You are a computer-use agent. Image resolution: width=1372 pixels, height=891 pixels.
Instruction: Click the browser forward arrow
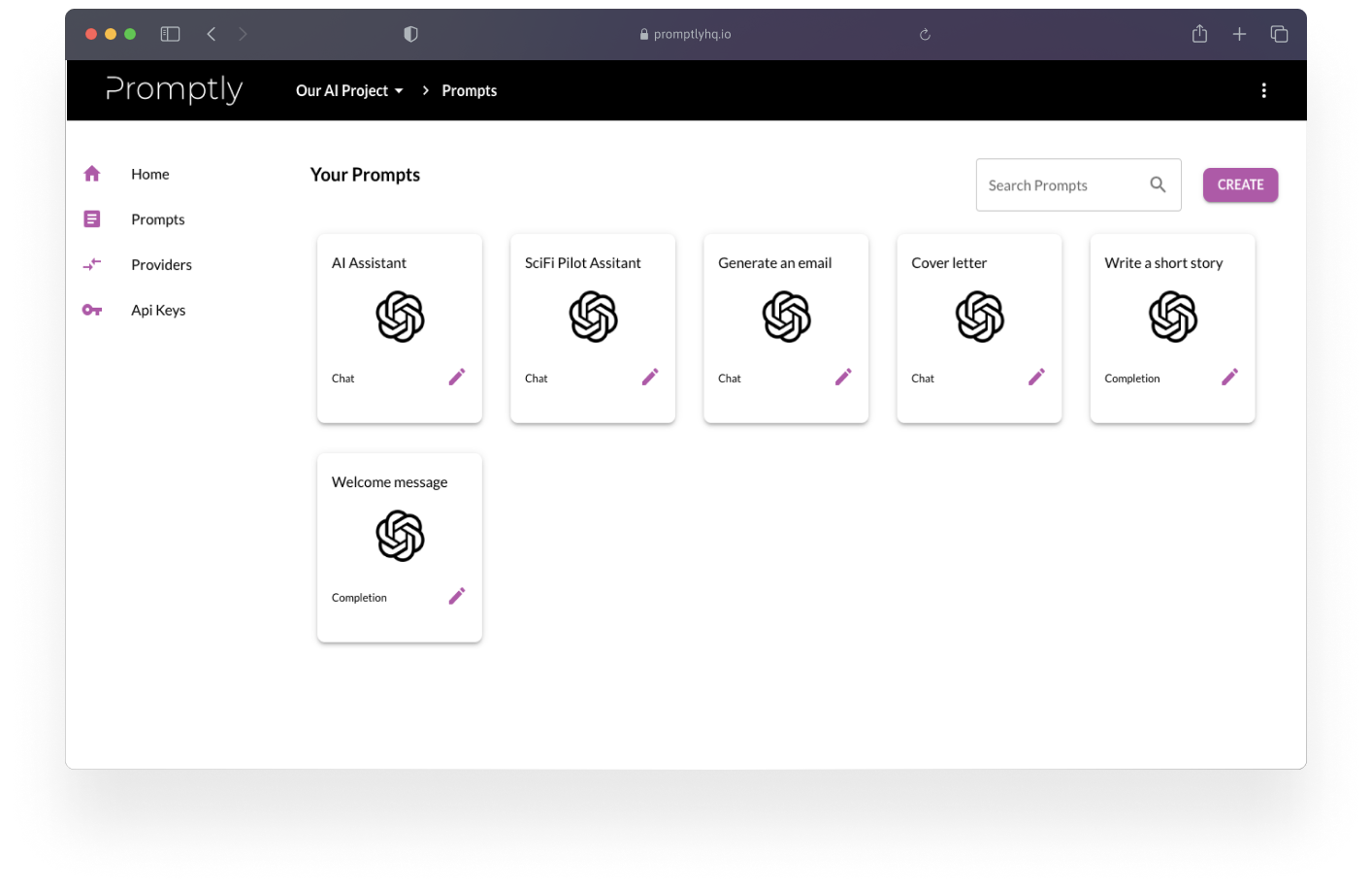pyautogui.click(x=243, y=34)
